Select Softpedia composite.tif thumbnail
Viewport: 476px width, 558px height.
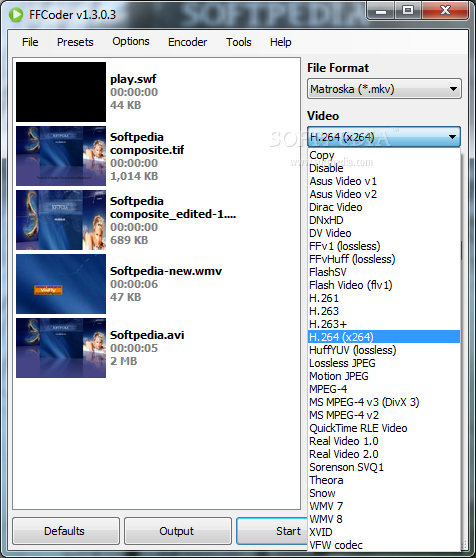tap(61, 156)
